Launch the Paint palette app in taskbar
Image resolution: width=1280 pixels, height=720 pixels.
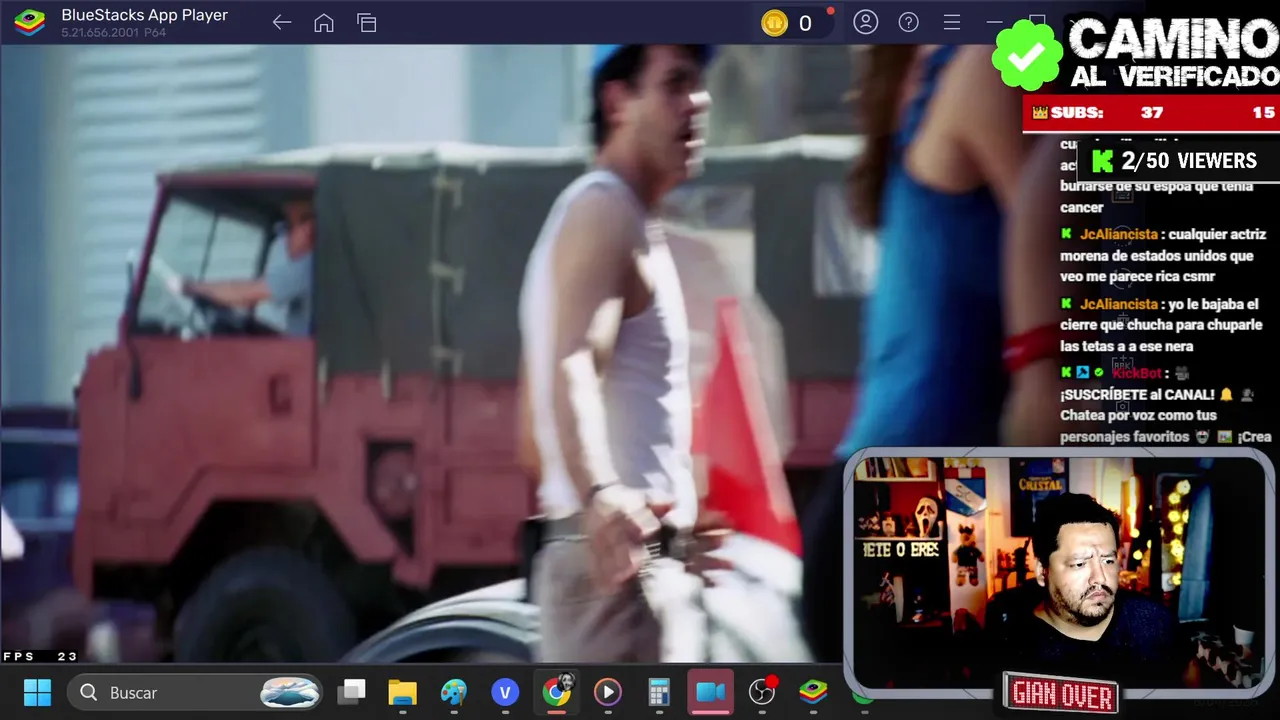point(454,692)
